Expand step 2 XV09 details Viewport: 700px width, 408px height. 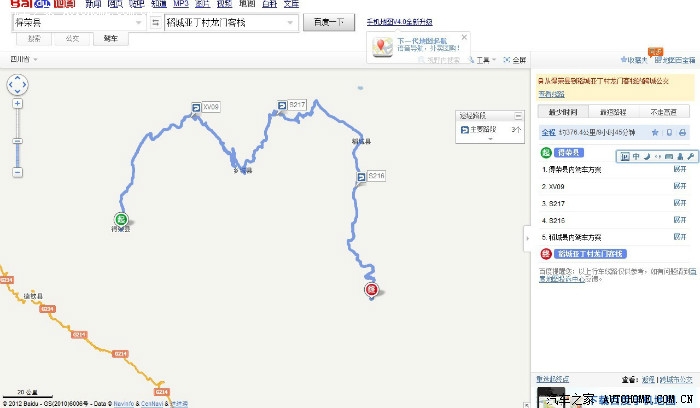pyautogui.click(x=680, y=186)
